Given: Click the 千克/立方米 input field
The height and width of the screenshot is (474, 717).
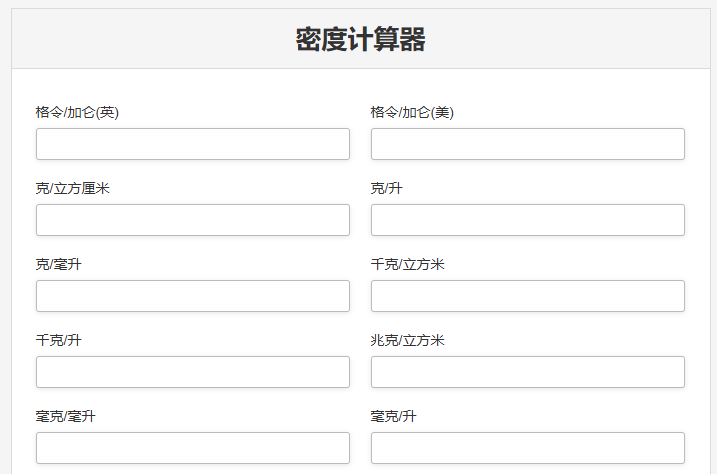Looking at the screenshot, I should pos(527,296).
